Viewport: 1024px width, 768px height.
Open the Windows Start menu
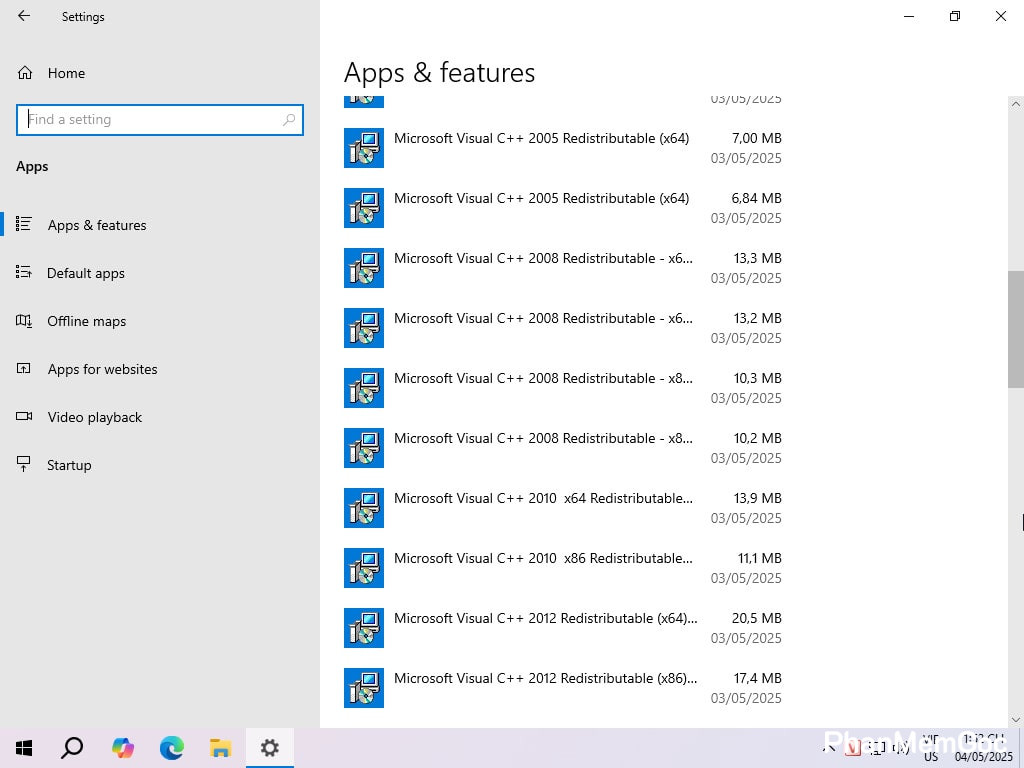point(24,748)
